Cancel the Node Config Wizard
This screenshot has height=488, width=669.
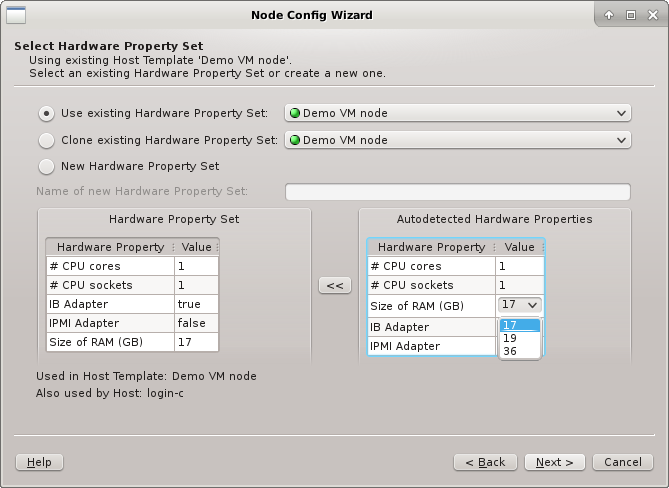tap(623, 462)
